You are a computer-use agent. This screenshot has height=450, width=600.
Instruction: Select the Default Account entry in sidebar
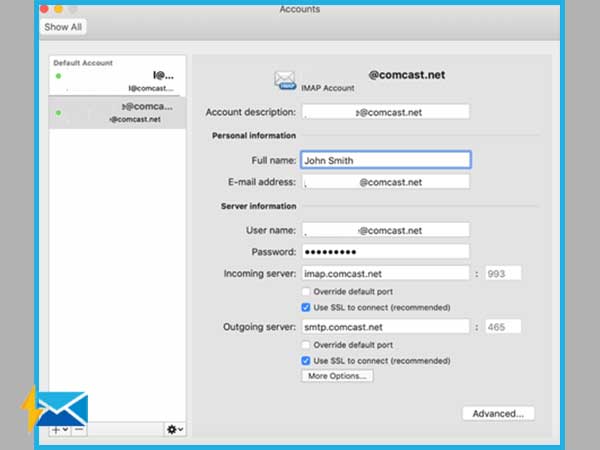[117, 76]
